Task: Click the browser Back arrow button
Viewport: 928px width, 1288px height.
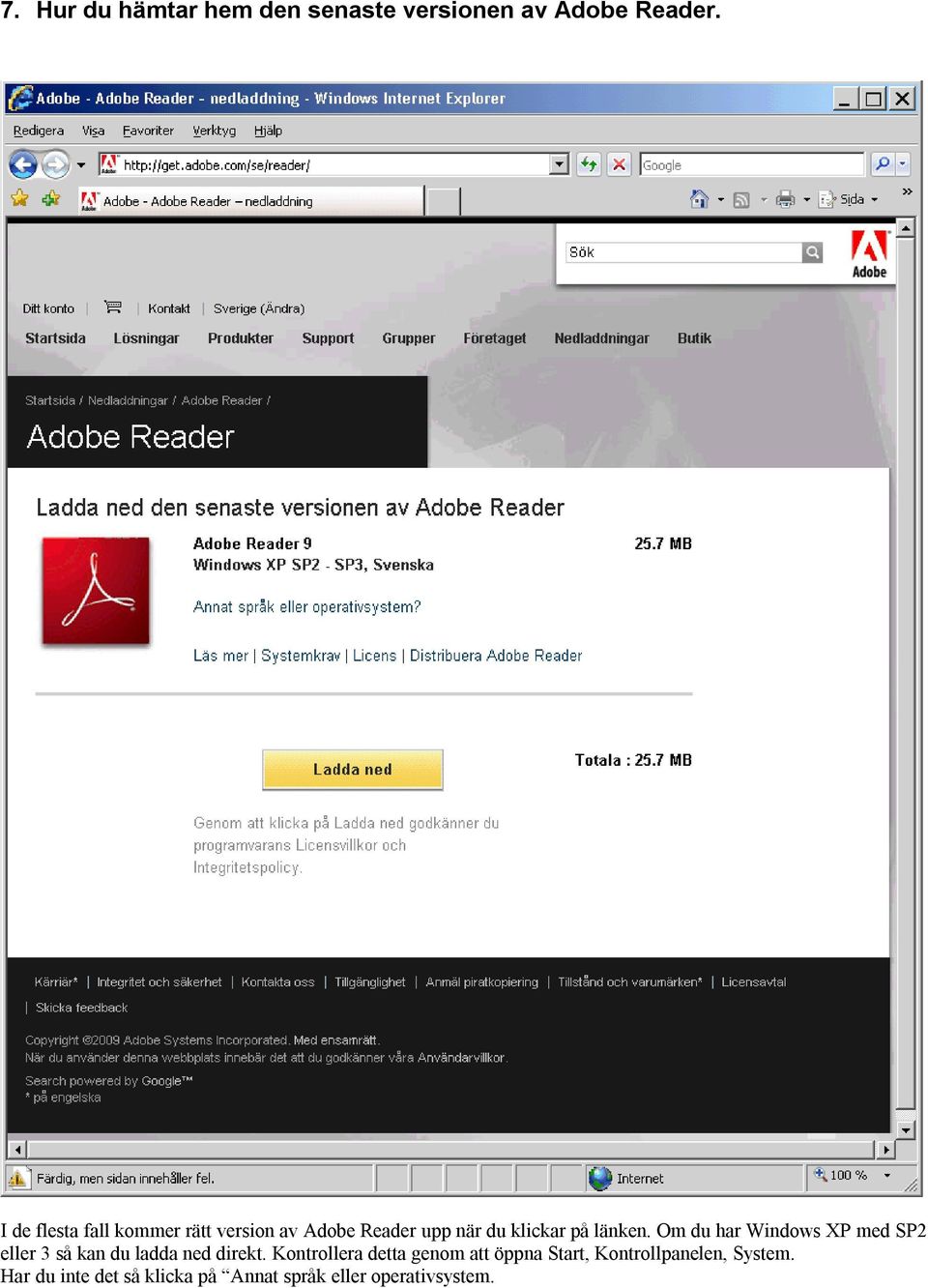Action: point(23,164)
